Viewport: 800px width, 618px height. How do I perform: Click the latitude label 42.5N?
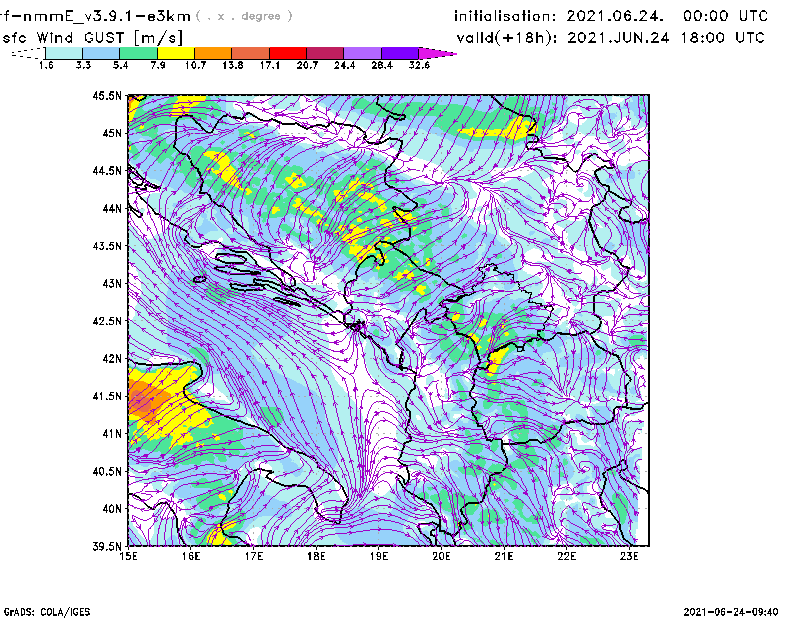pos(107,321)
